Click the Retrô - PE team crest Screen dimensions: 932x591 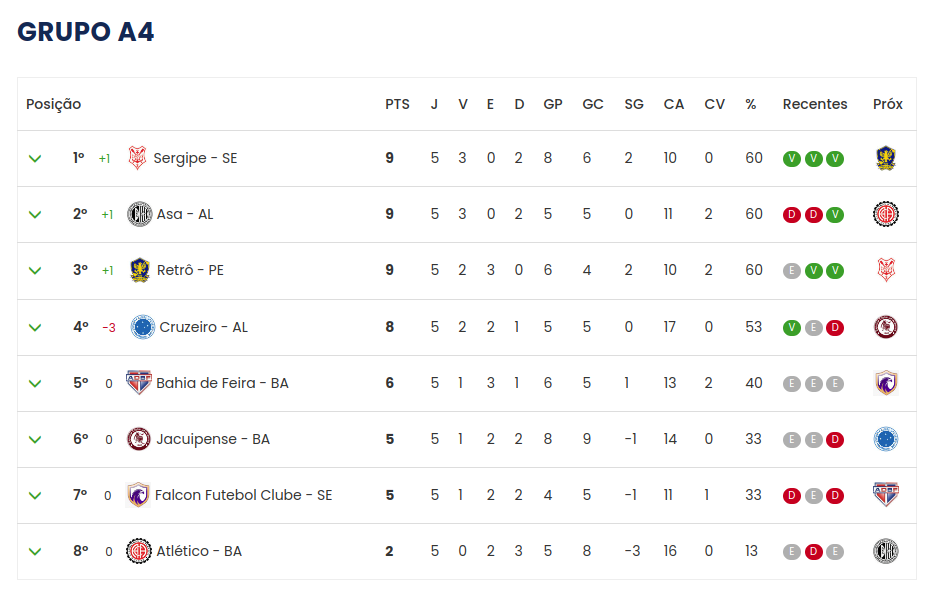(x=140, y=270)
